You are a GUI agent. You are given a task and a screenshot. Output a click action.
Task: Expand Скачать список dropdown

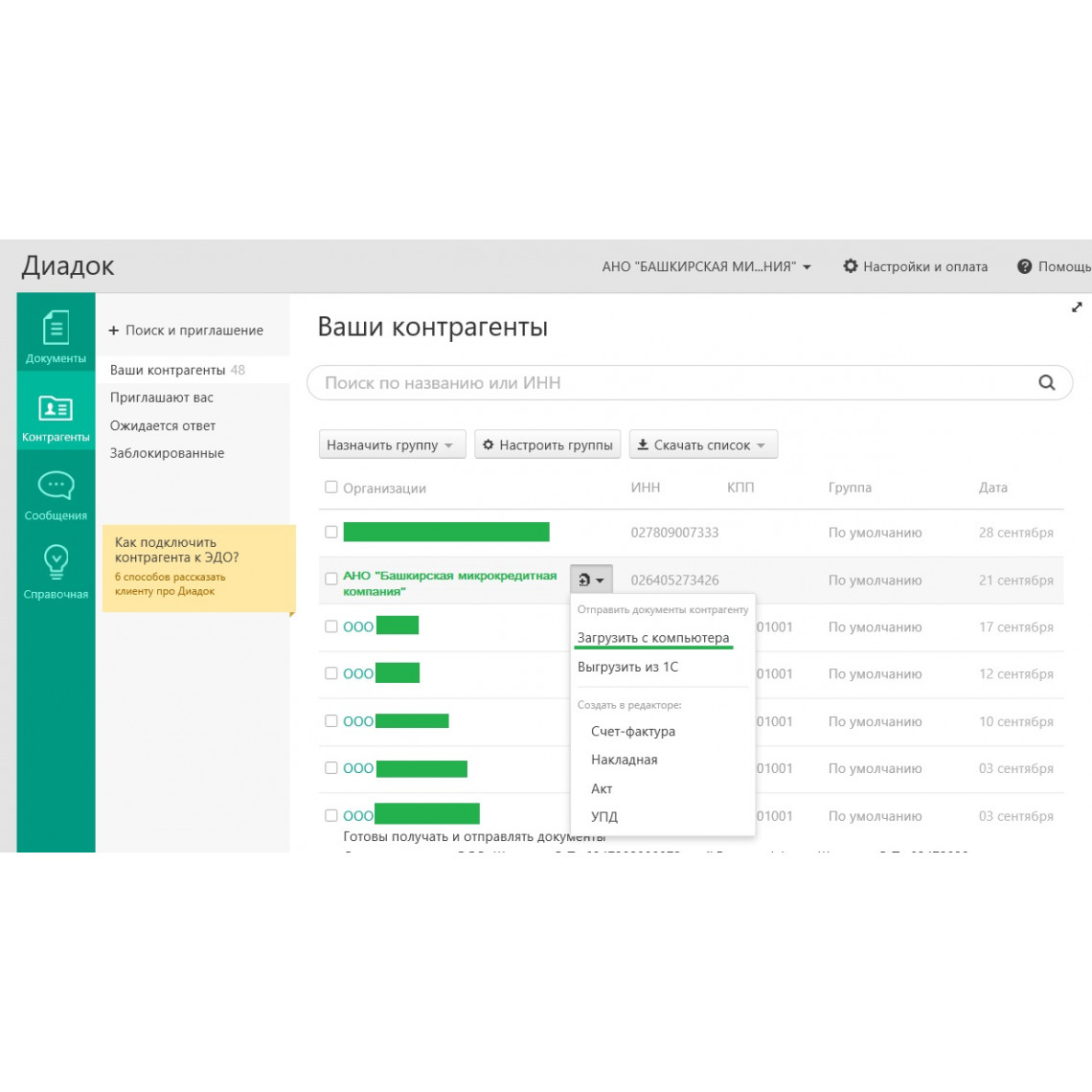click(x=703, y=444)
